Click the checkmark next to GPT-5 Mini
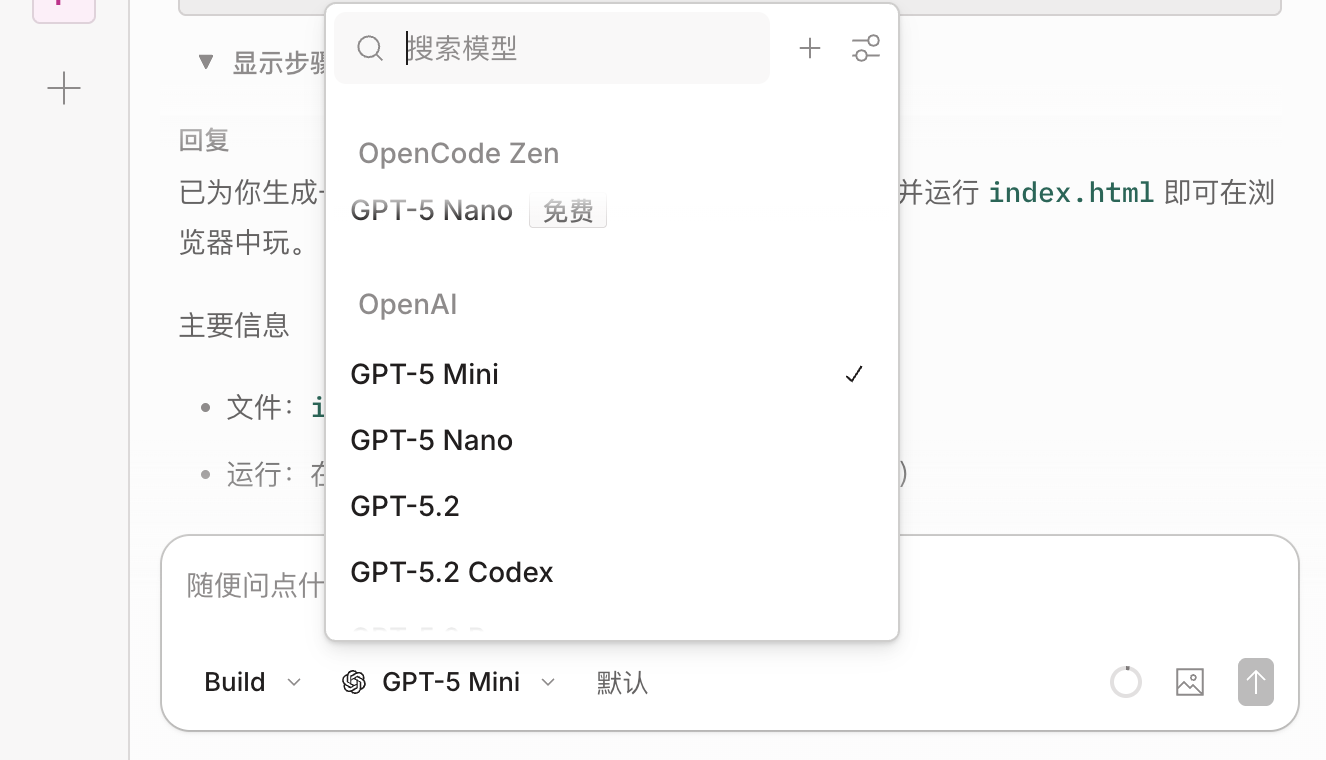Image resolution: width=1326 pixels, height=760 pixels. pyautogui.click(x=854, y=374)
